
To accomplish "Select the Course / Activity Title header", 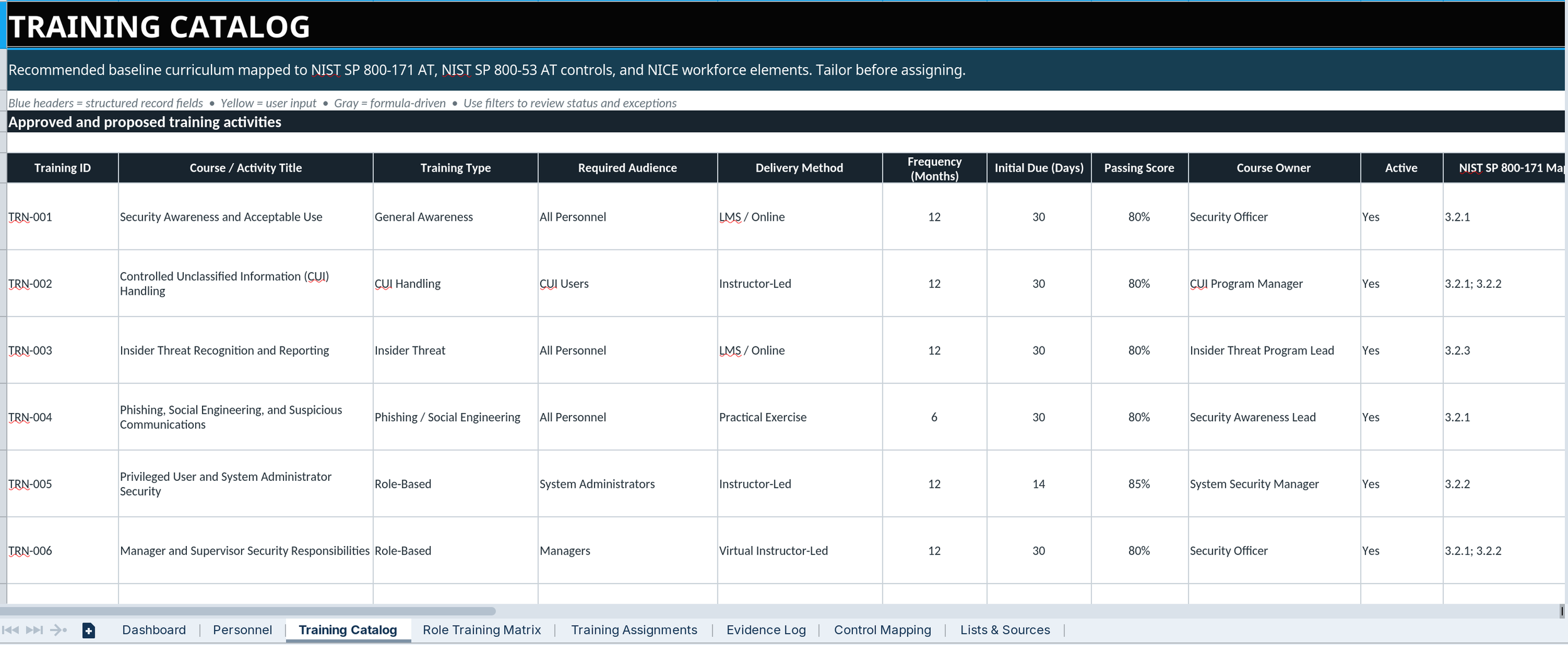I will click(x=245, y=168).
